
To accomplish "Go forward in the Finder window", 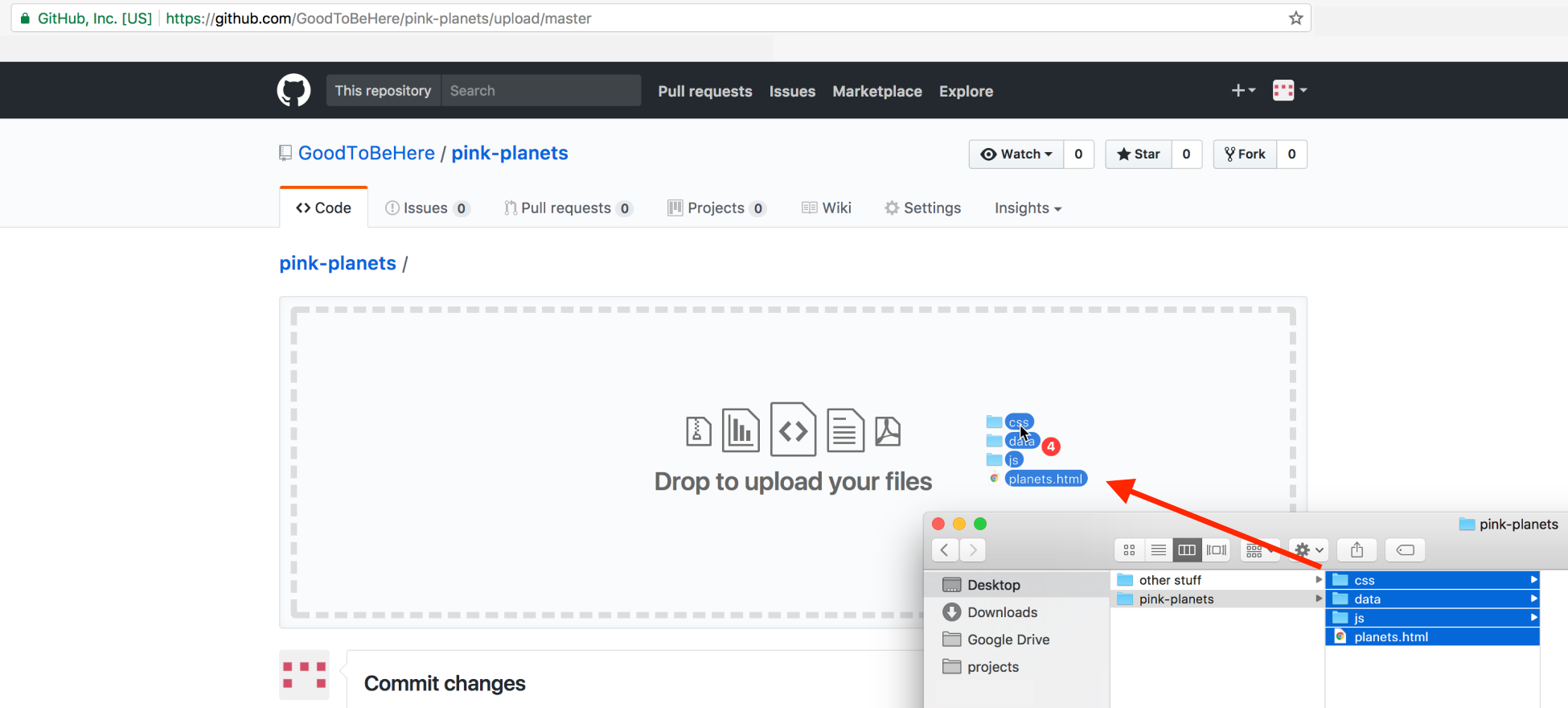I will pyautogui.click(x=973, y=550).
